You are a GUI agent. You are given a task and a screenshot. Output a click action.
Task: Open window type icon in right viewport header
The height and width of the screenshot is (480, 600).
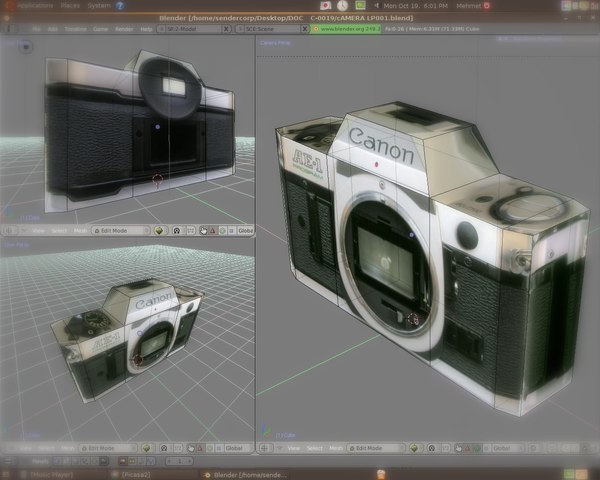click(265, 448)
